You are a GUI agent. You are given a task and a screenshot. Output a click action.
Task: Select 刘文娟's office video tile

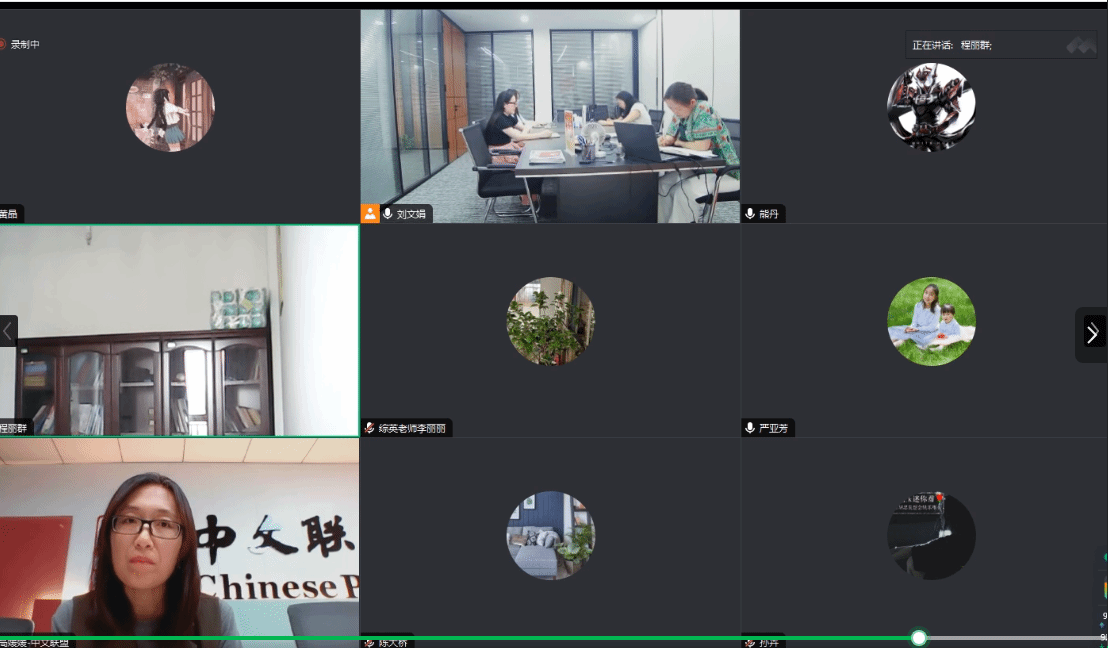point(550,115)
